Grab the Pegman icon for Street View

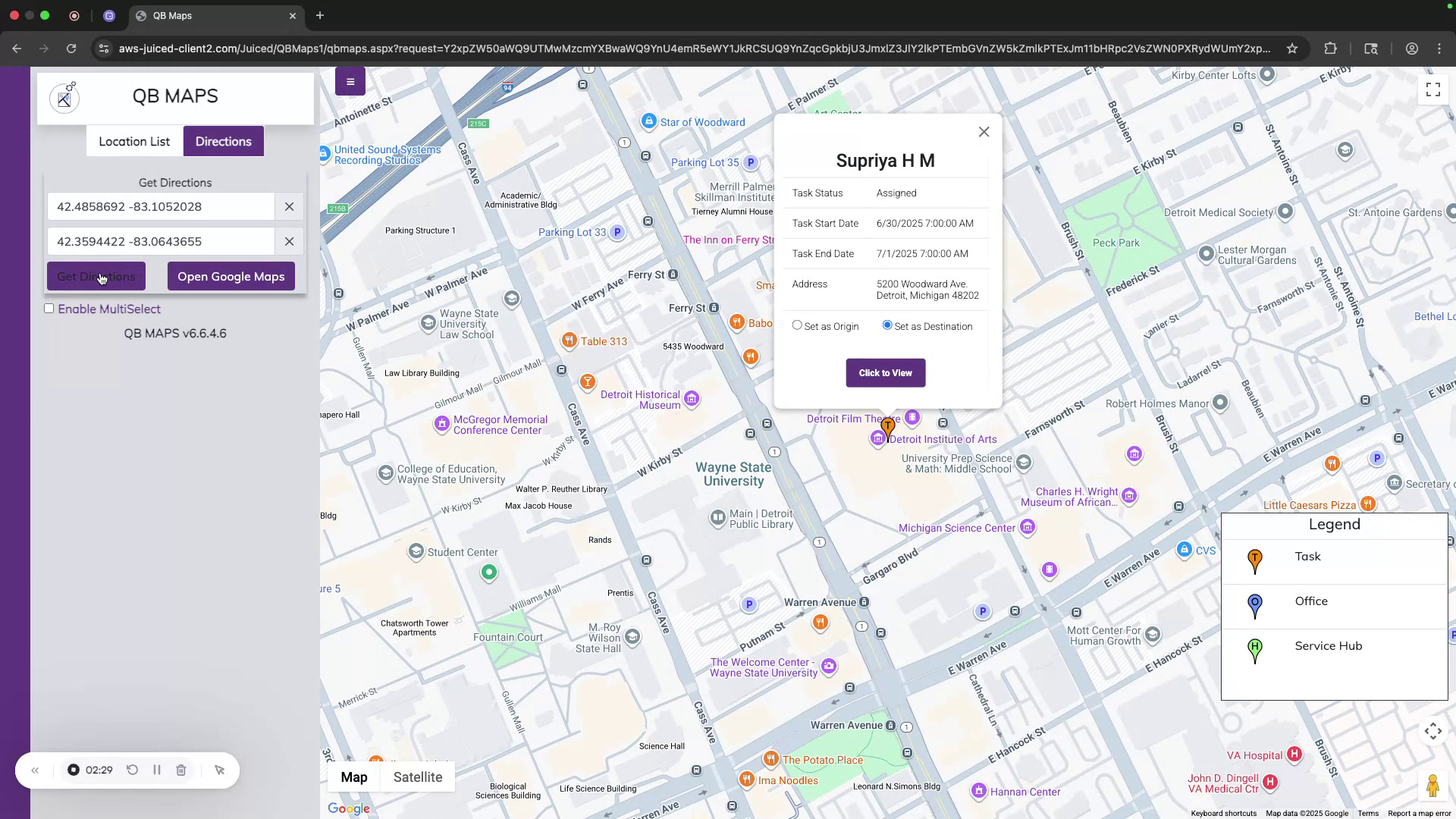(1433, 786)
